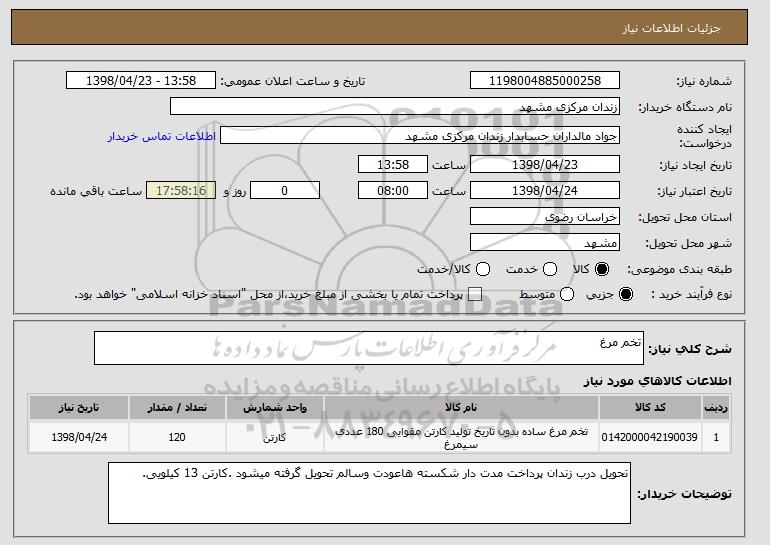Click the validity date field 1398/04/24
This screenshot has height=545, width=770.
click(x=545, y=191)
